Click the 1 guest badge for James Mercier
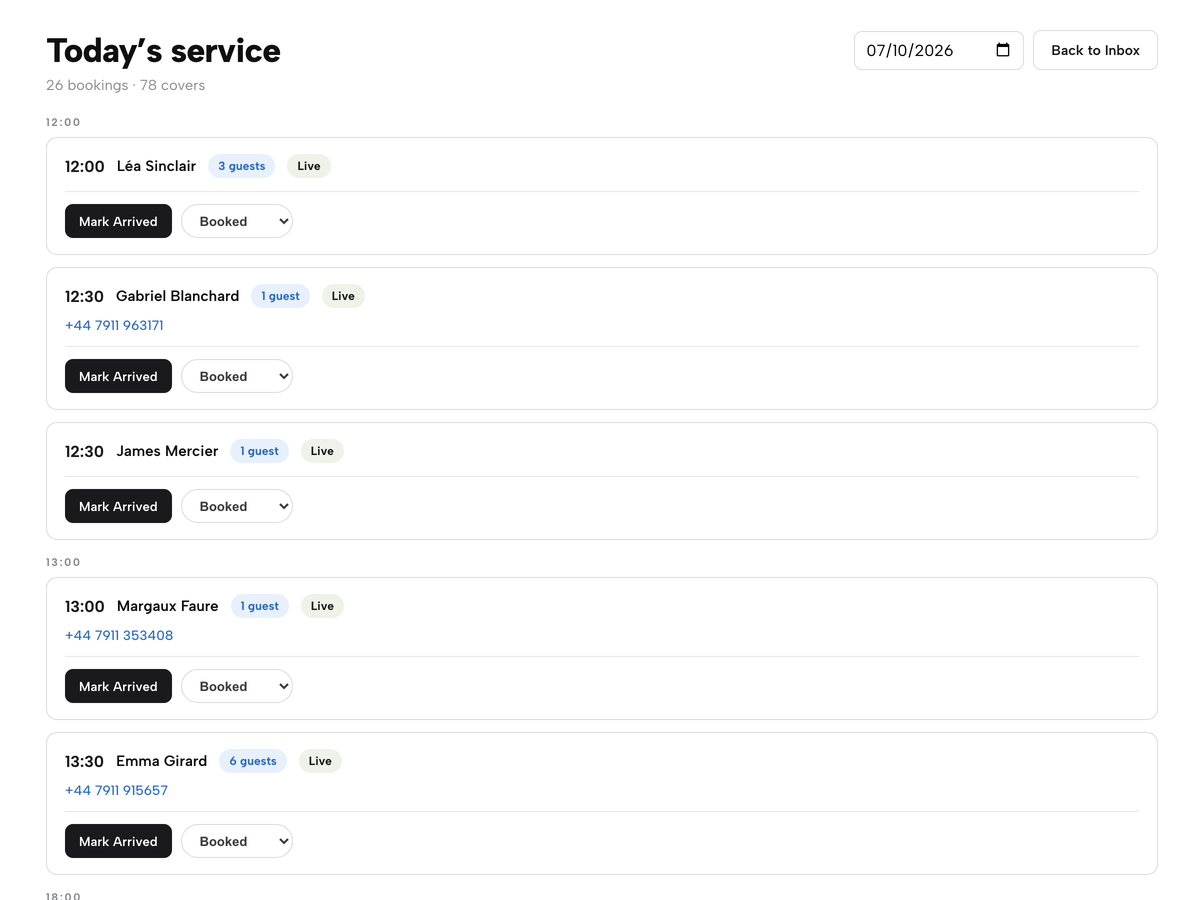The height and width of the screenshot is (900, 1204). [259, 451]
